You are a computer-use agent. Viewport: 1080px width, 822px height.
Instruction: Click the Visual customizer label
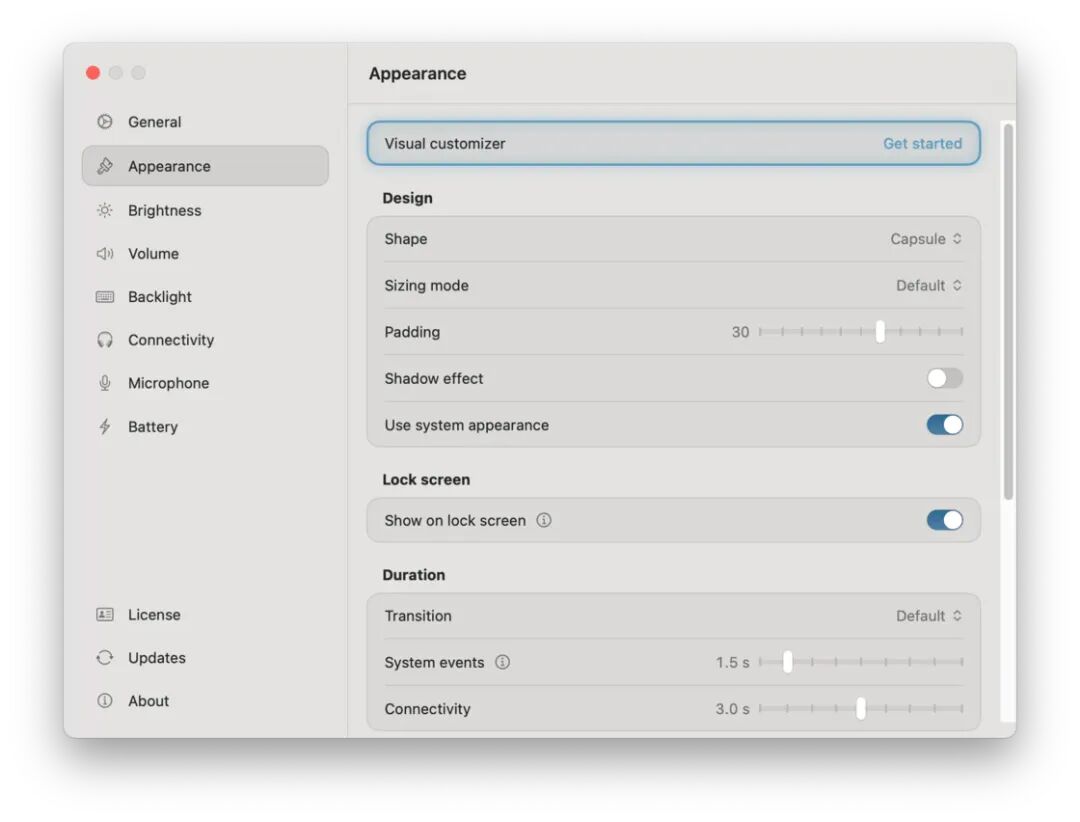(445, 143)
